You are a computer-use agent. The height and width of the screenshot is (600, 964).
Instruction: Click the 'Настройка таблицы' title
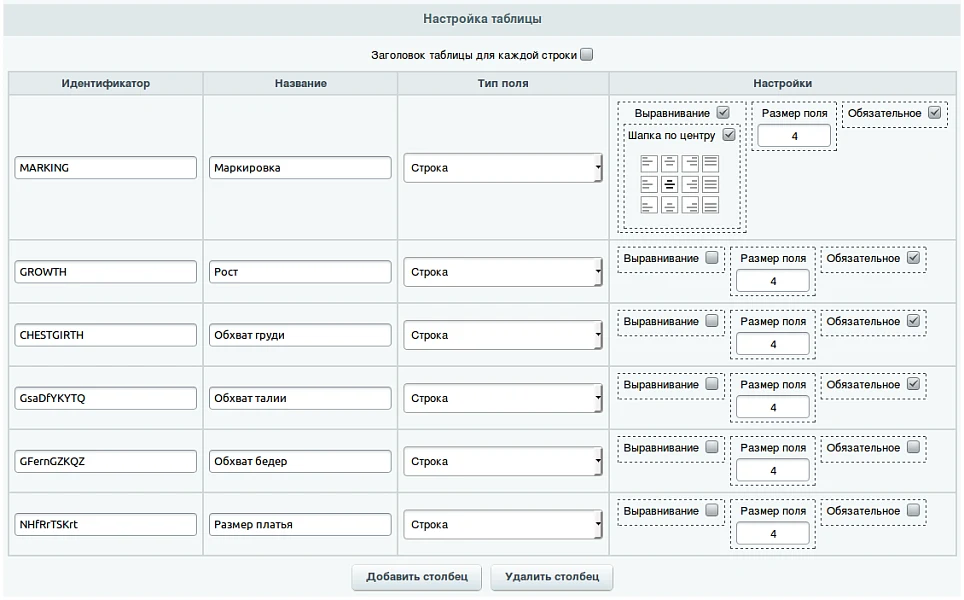pyautogui.click(x=482, y=19)
